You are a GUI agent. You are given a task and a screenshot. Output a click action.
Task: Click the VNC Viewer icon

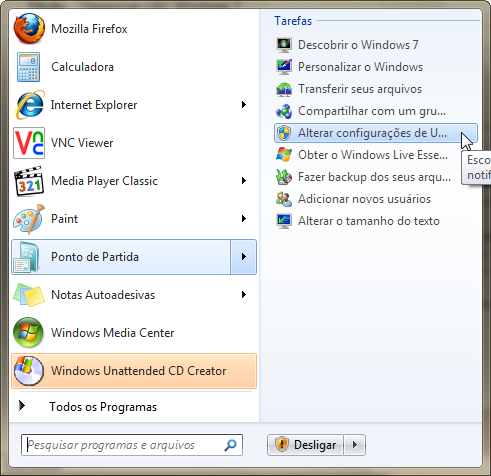(x=29, y=143)
